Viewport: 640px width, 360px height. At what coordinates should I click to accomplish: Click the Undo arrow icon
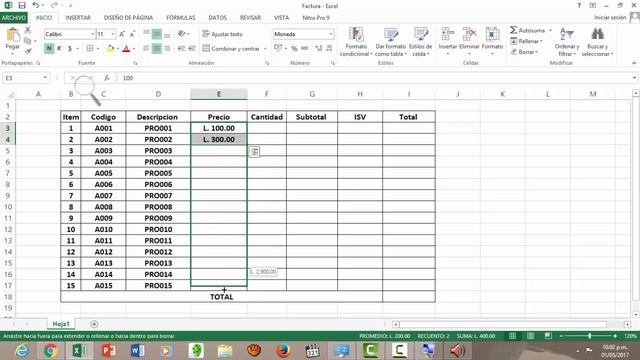click(36, 5)
